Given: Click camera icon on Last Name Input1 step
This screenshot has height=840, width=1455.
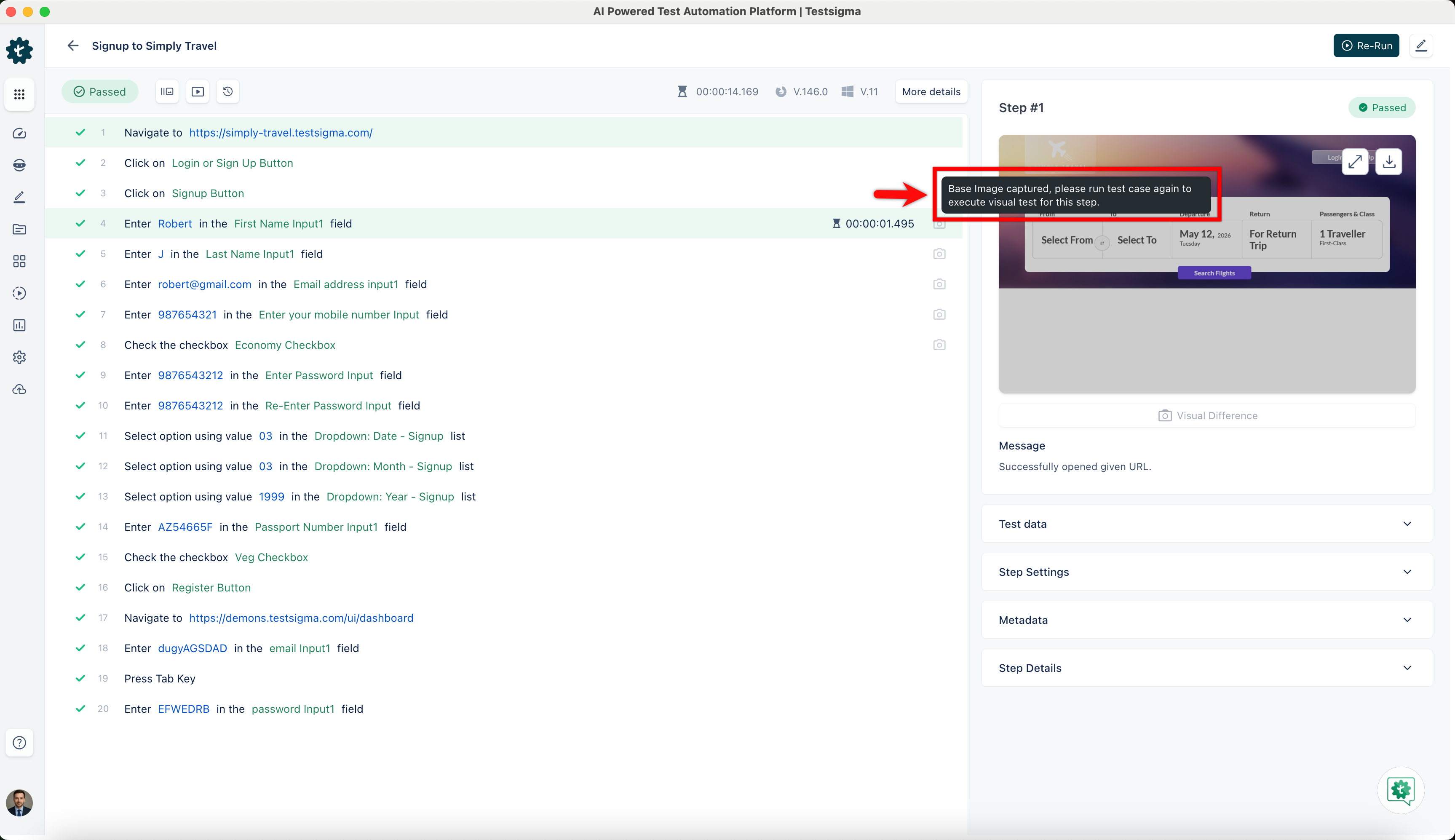Looking at the screenshot, I should click(939, 254).
